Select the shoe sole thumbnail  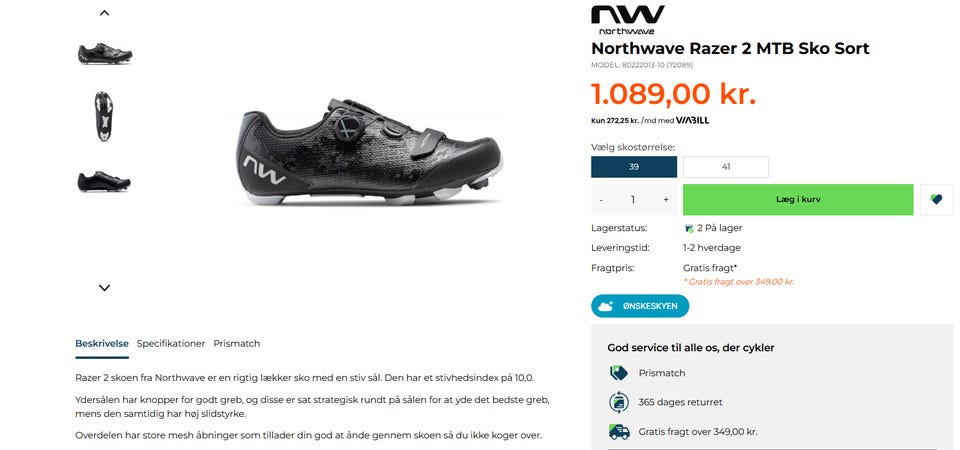coord(104,116)
